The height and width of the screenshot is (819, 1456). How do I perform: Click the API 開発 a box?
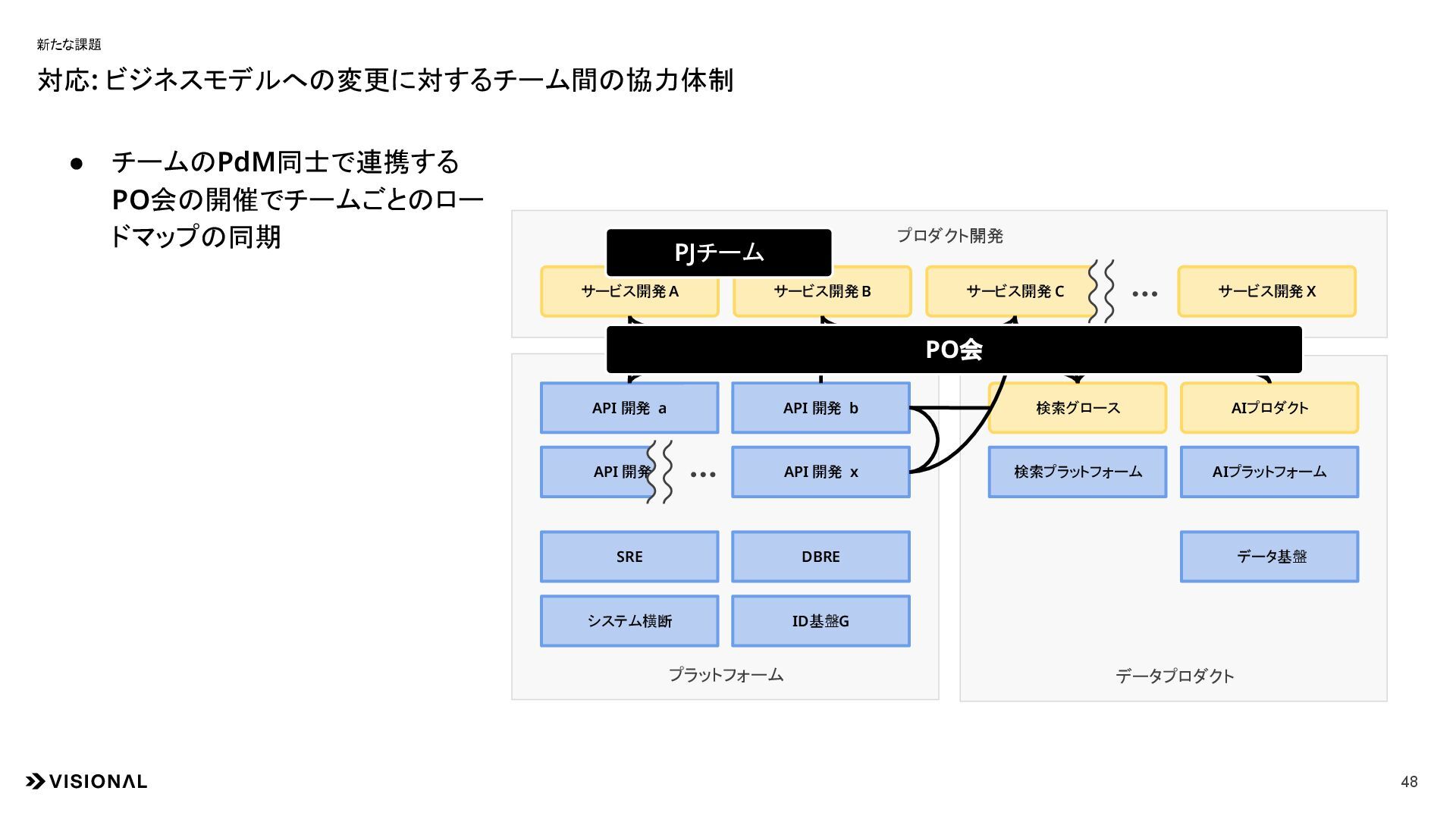click(x=629, y=408)
